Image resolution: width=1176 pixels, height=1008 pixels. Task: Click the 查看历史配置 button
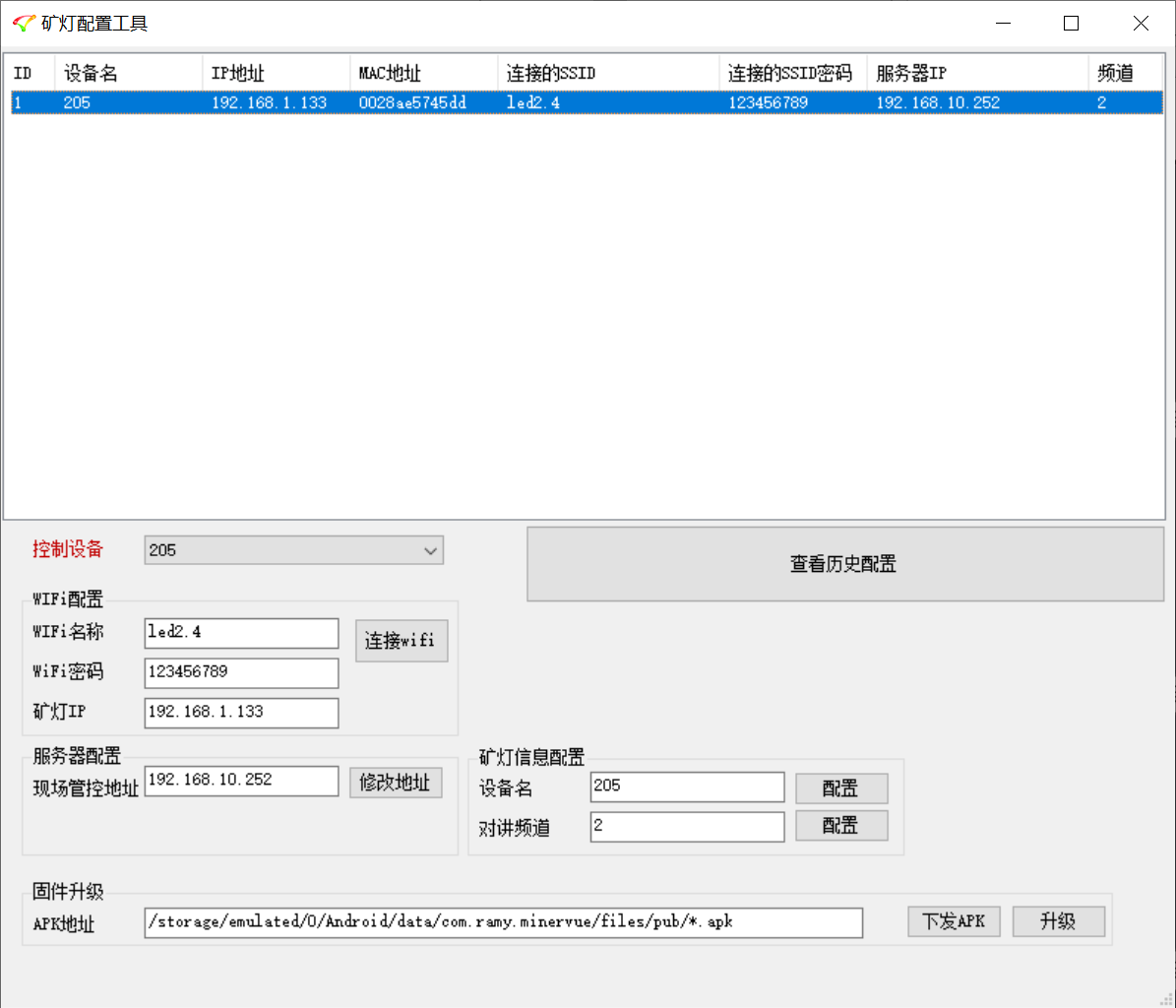click(844, 564)
